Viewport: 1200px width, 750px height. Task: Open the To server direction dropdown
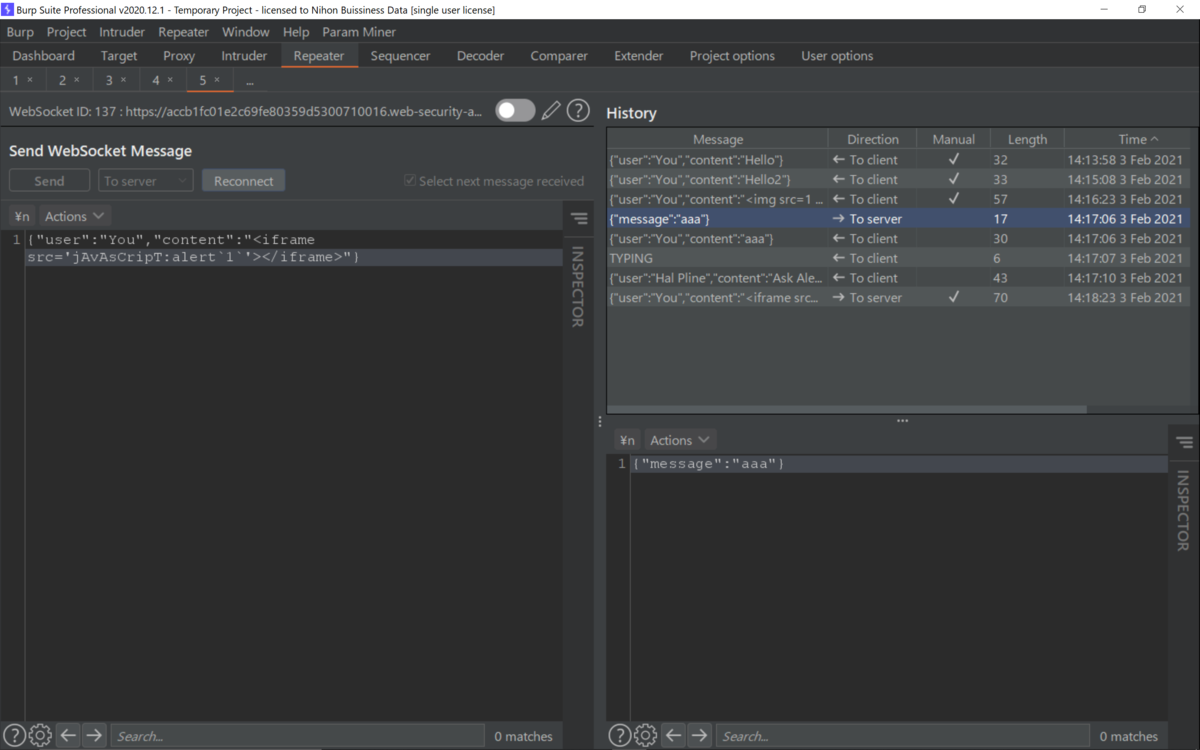[x=146, y=181]
